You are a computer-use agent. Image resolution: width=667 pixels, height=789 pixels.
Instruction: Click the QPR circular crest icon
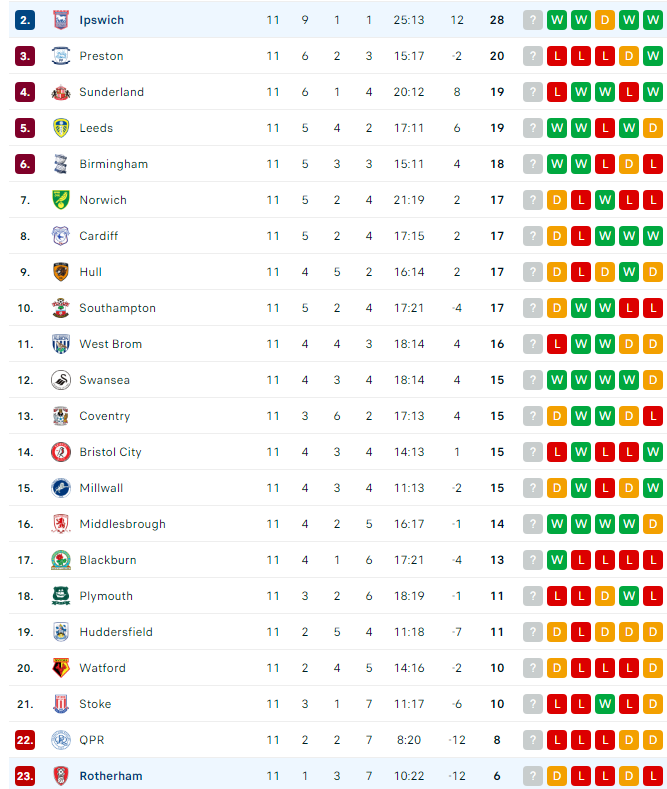(x=61, y=740)
